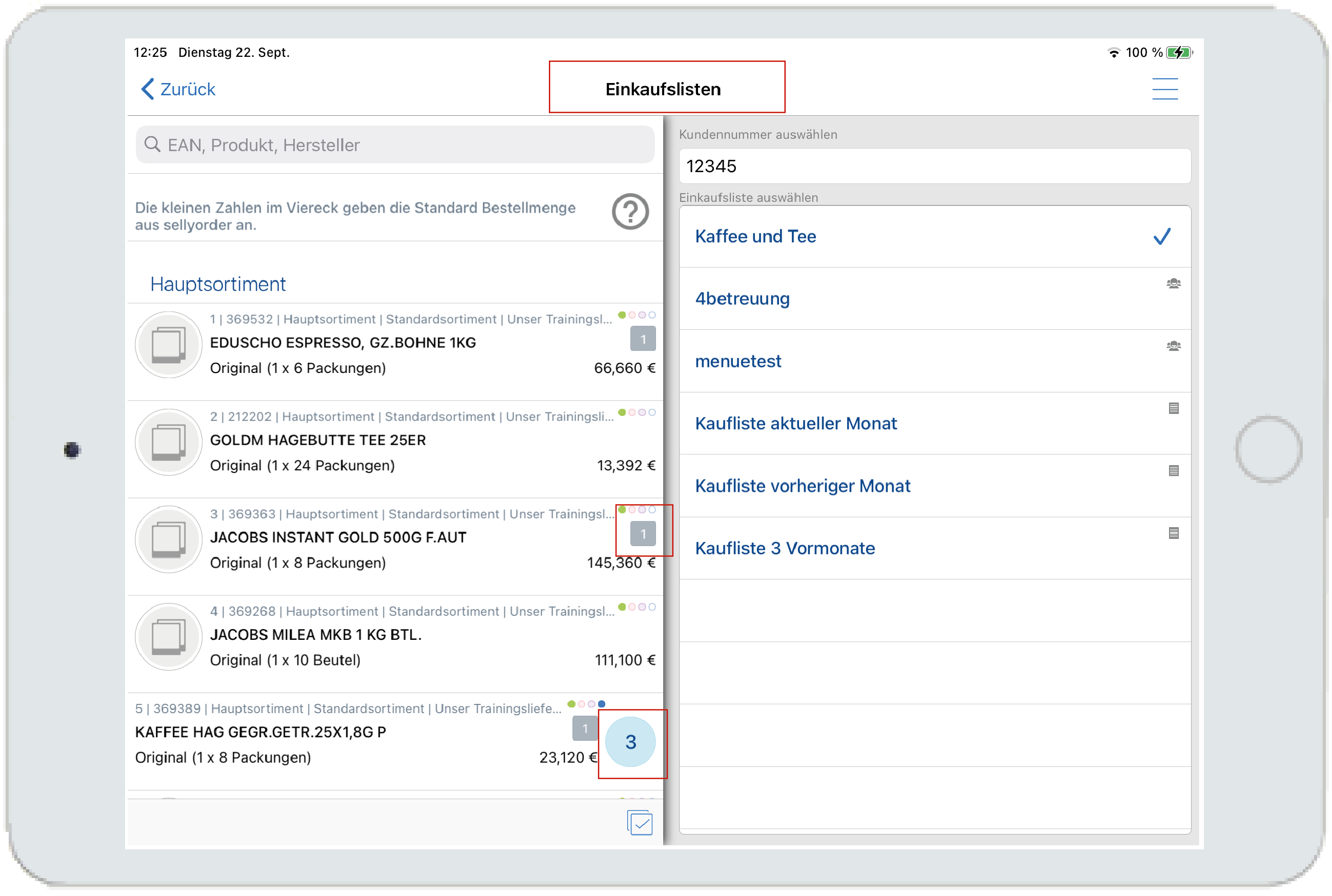This screenshot has height=896, width=1332.
Task: Tap the standard quantity badge on JACOBS INSTANT GOLD
Action: (x=643, y=534)
